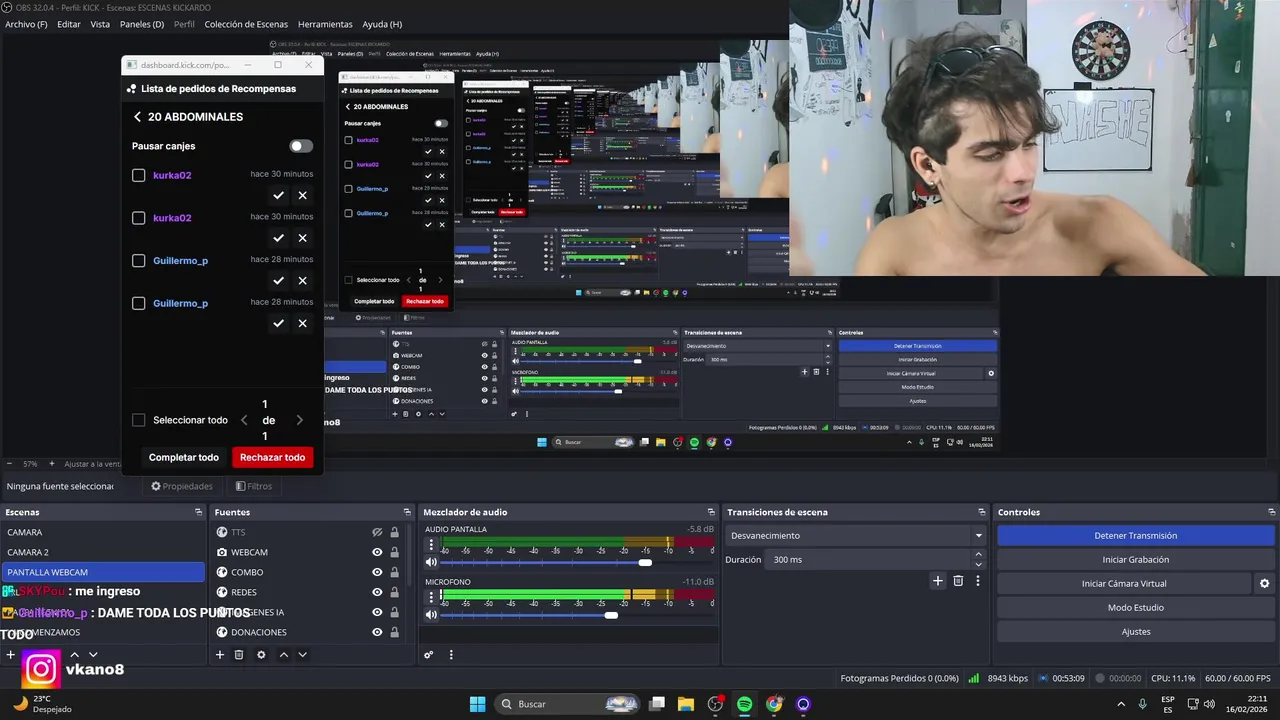The width and height of the screenshot is (1280, 720).
Task: Open the Paneles menu
Action: pos(142,24)
